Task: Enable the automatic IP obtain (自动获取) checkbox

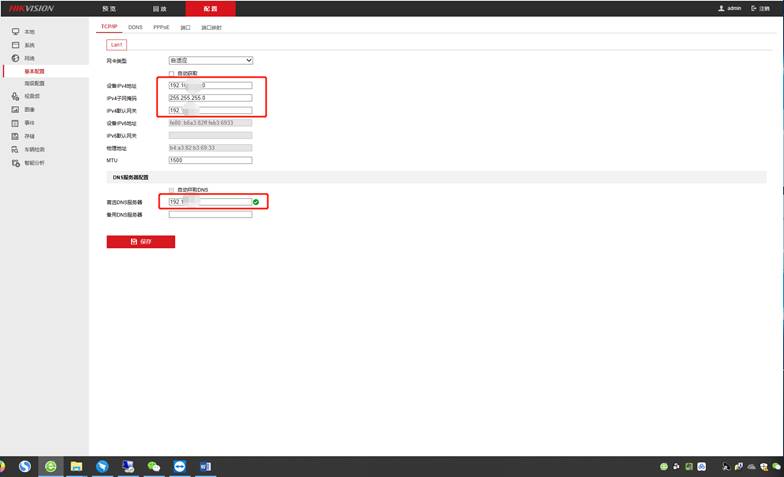Action: point(171,73)
